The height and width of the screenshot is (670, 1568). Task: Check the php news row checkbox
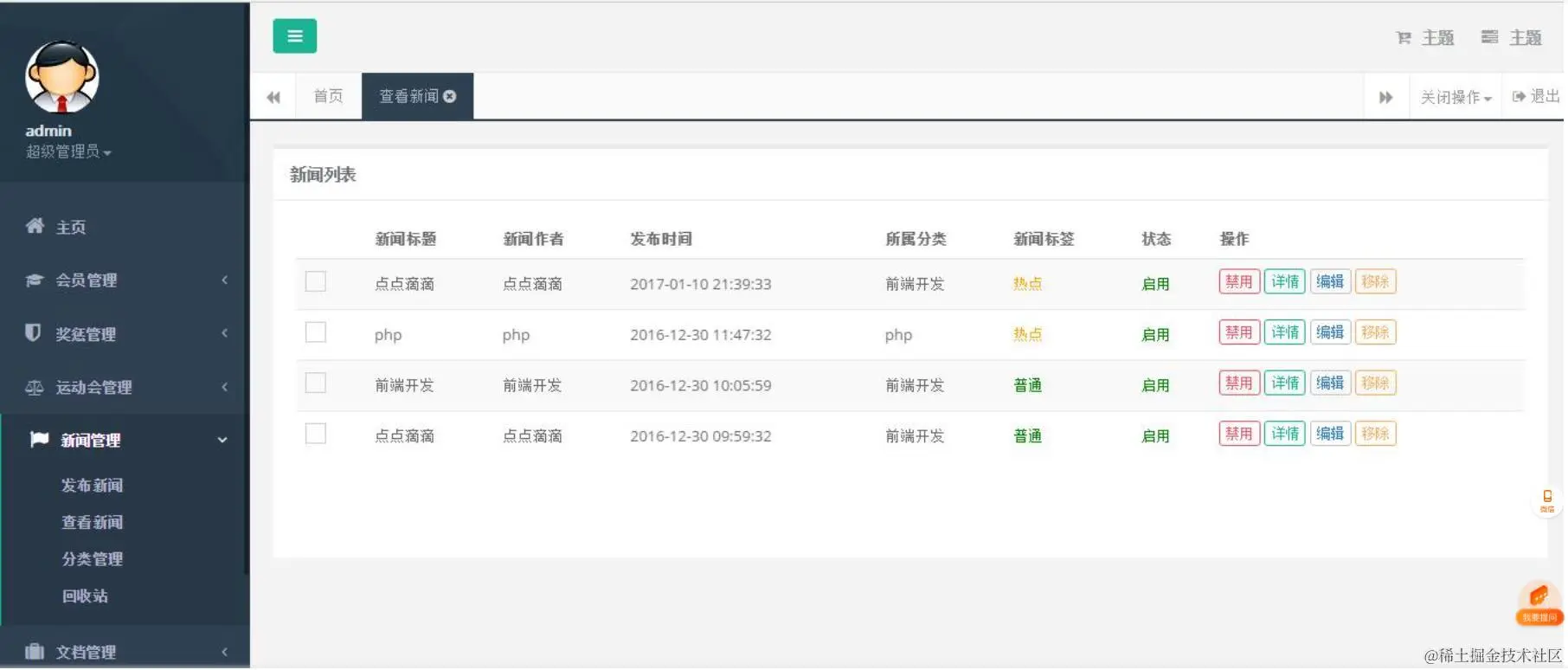(316, 332)
